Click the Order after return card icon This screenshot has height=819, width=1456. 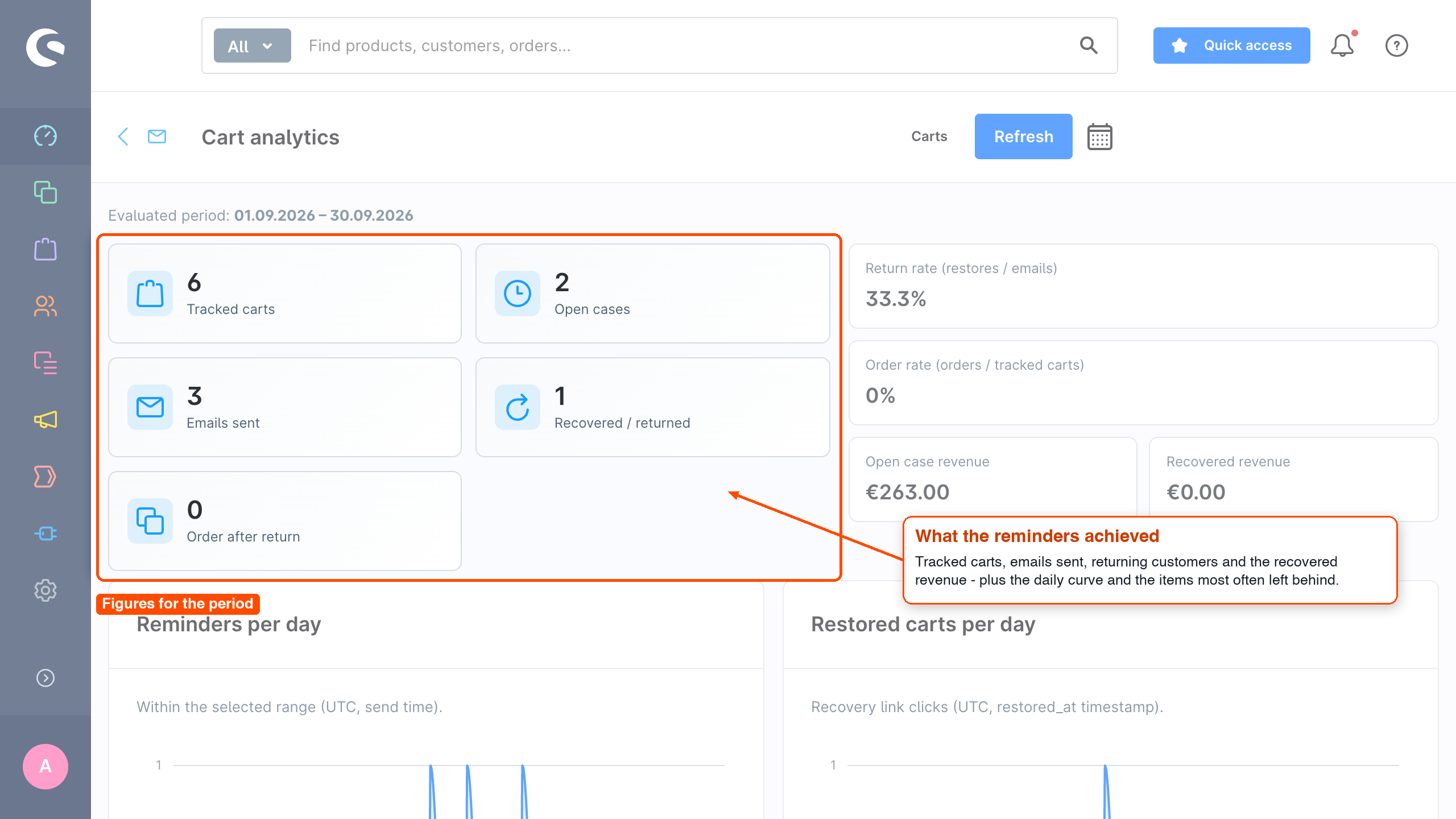click(150, 521)
